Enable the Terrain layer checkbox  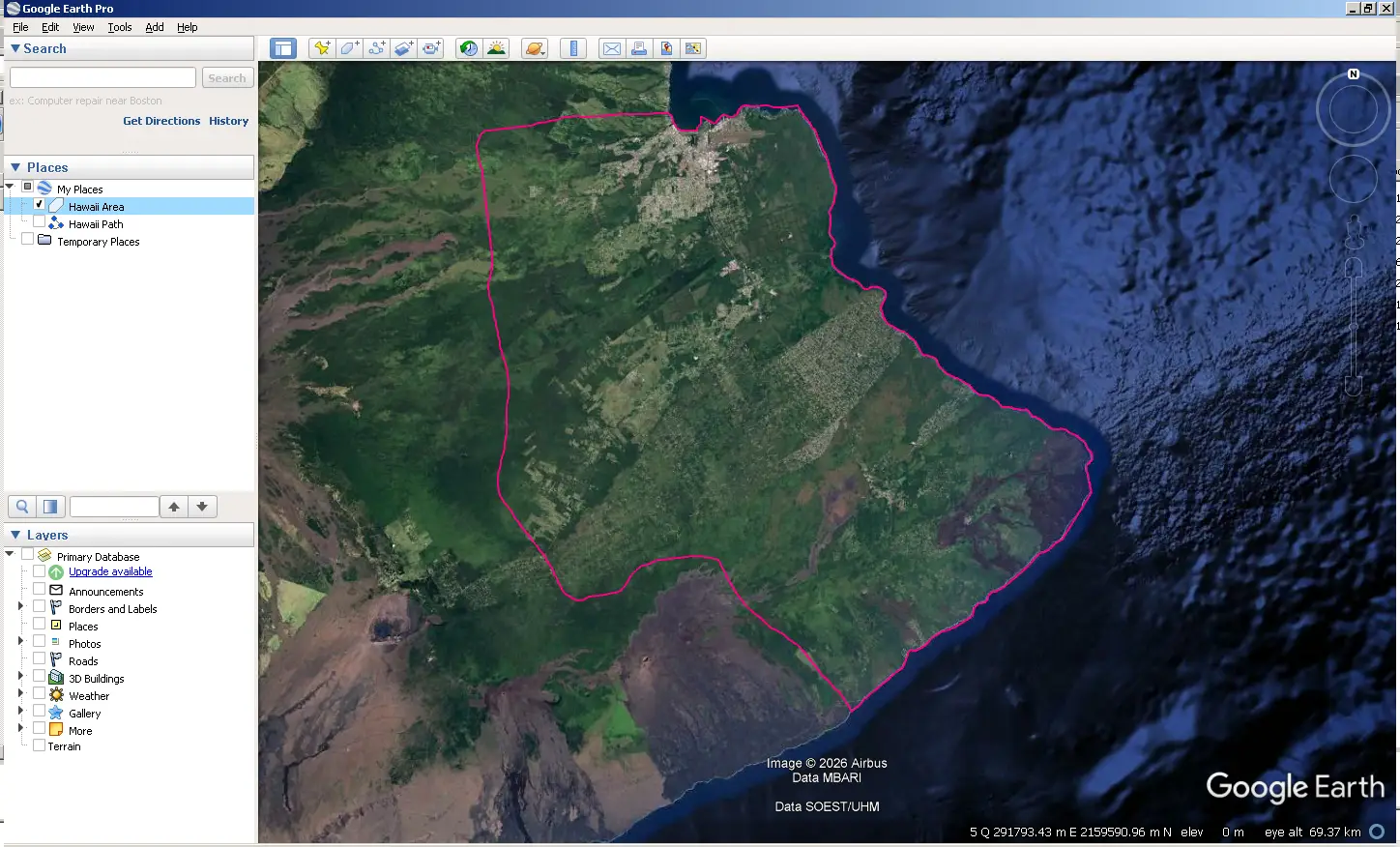click(40, 745)
